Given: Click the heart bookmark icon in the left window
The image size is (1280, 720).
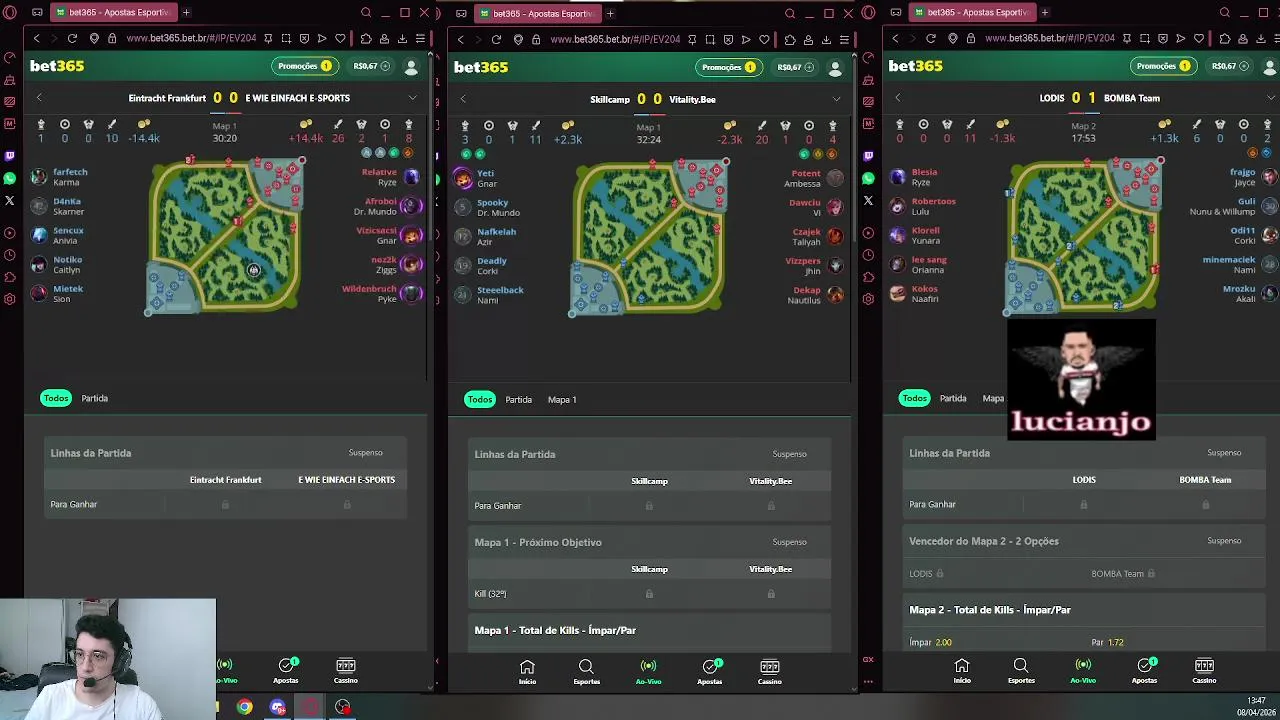Looking at the screenshot, I should (340, 38).
